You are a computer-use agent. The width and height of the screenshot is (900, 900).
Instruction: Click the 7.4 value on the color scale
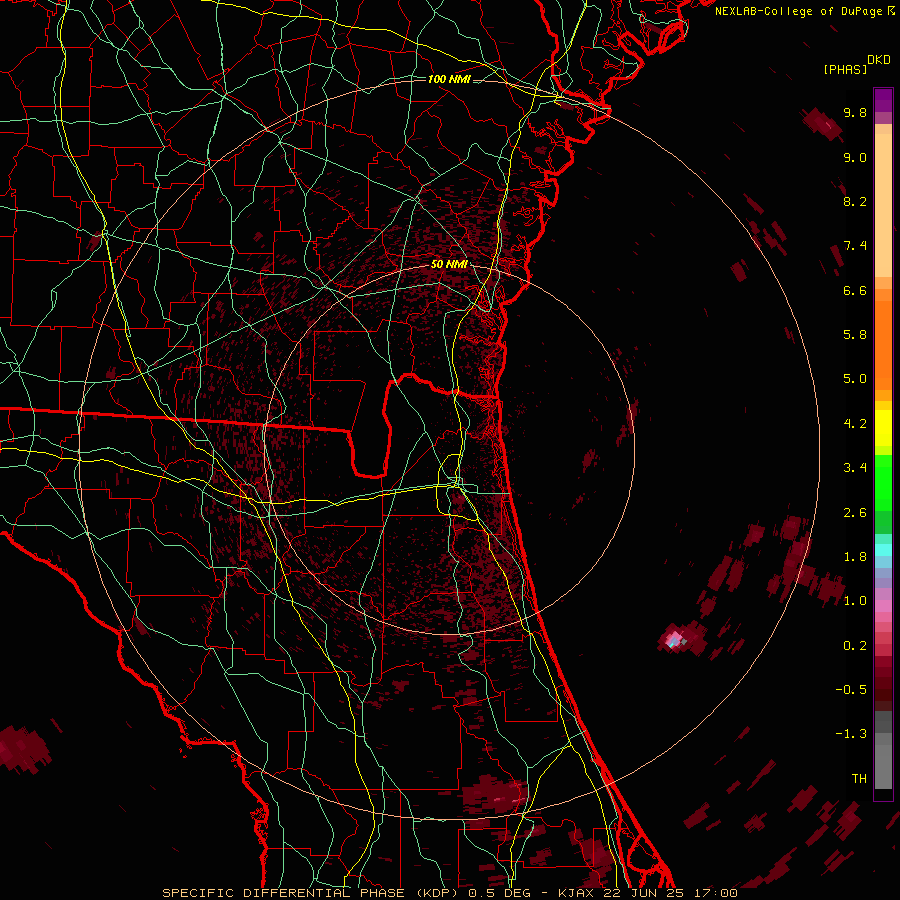coord(855,246)
